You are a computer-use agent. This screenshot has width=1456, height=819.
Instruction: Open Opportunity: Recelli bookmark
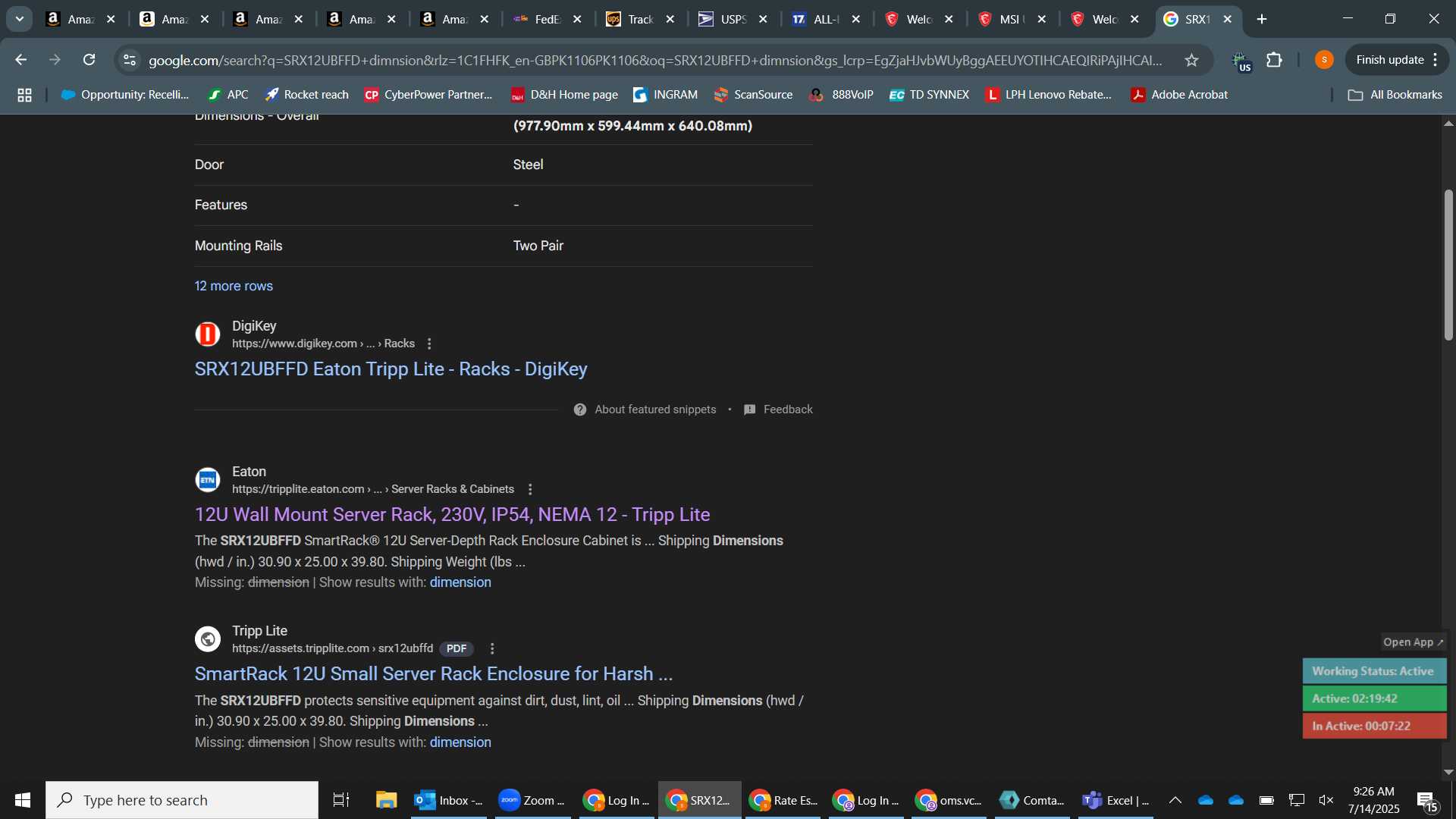[125, 95]
